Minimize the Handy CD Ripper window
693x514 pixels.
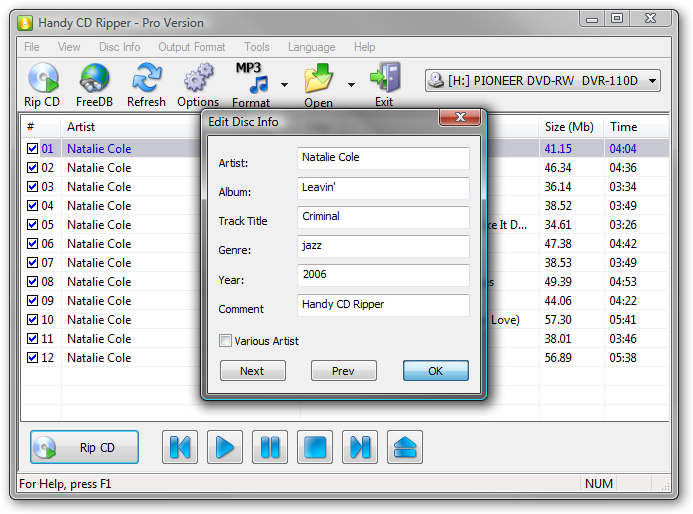click(x=592, y=18)
